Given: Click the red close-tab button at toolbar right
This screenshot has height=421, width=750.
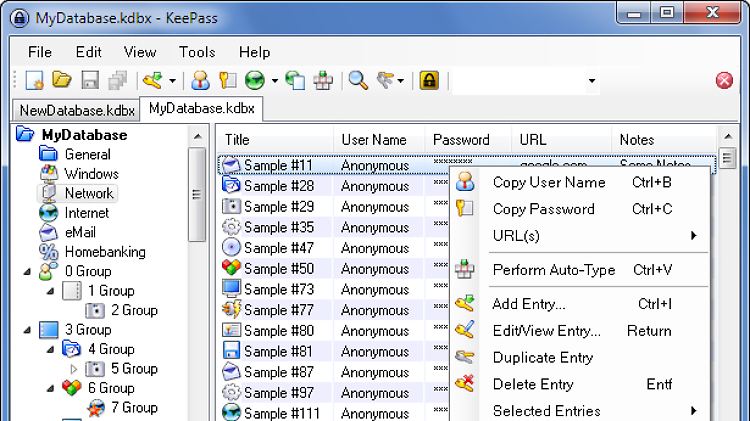Looking at the screenshot, I should pos(724,80).
